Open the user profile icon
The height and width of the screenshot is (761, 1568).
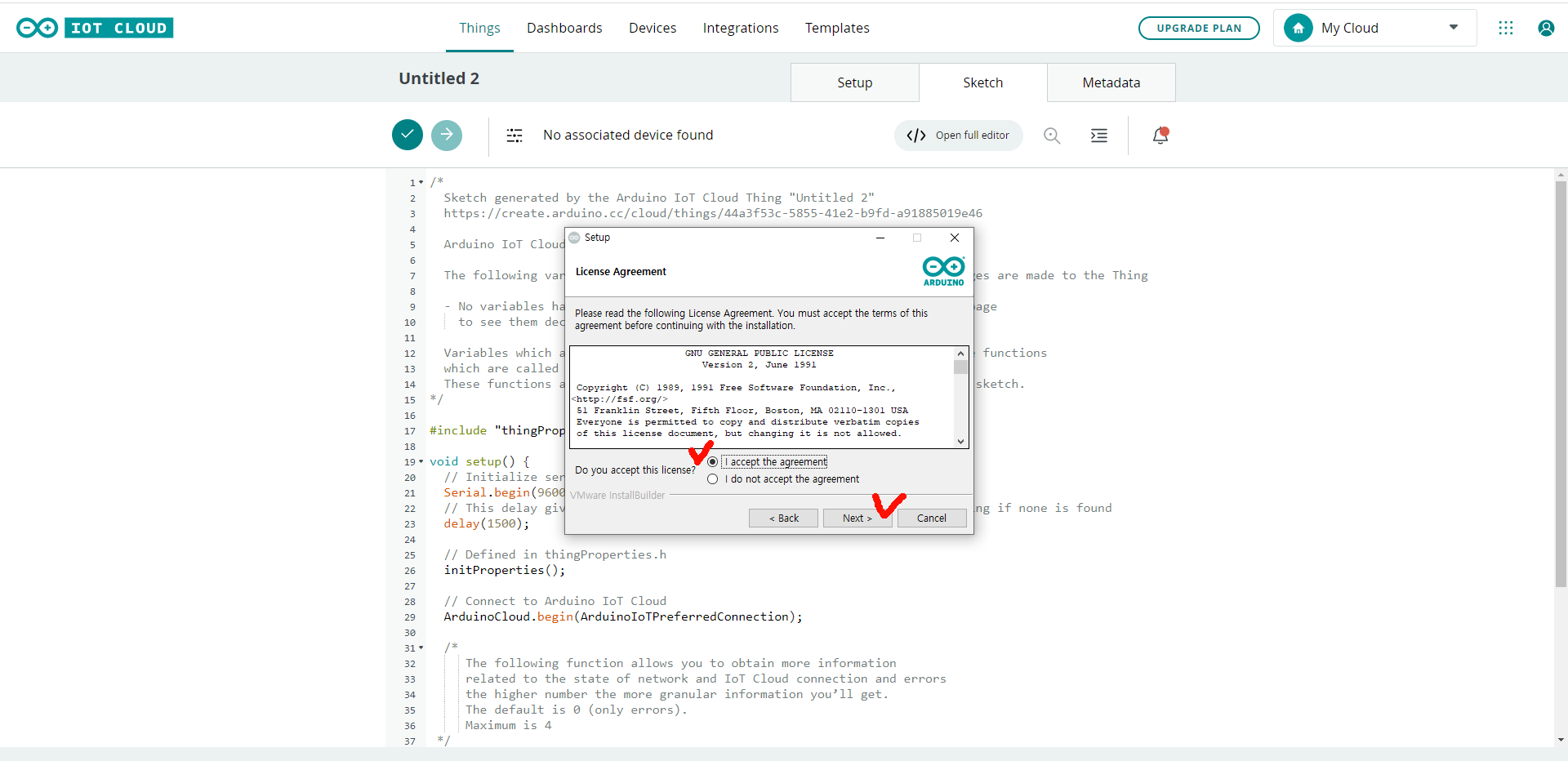[1546, 28]
